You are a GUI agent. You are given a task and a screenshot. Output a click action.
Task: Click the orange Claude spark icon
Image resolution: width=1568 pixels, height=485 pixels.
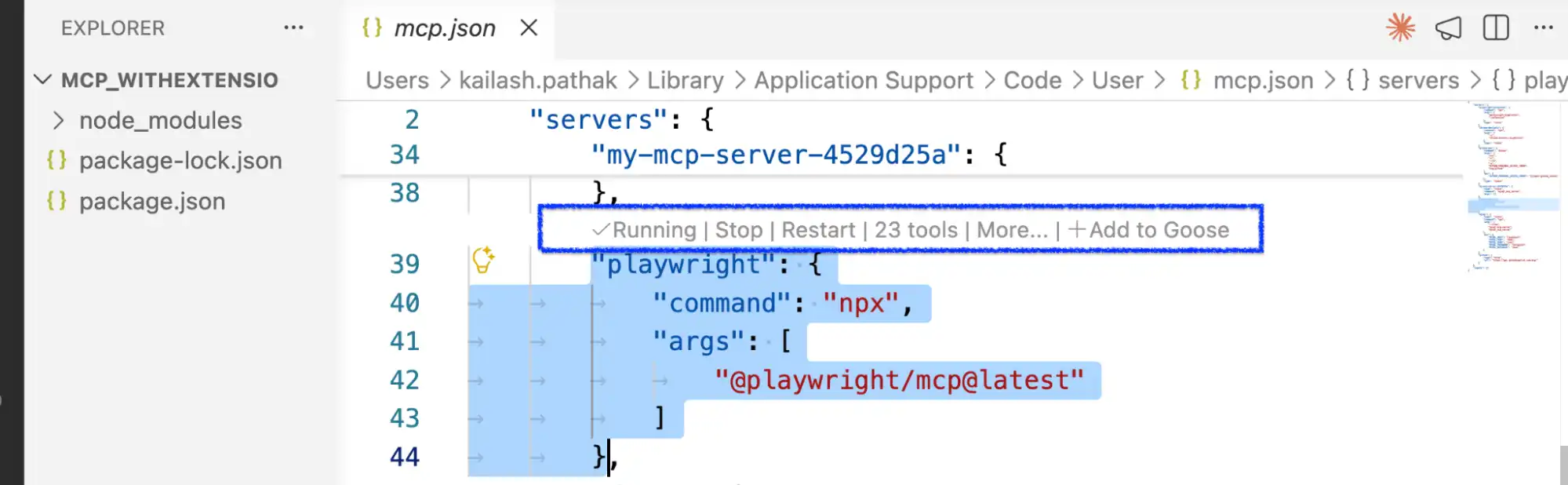coord(1400,28)
